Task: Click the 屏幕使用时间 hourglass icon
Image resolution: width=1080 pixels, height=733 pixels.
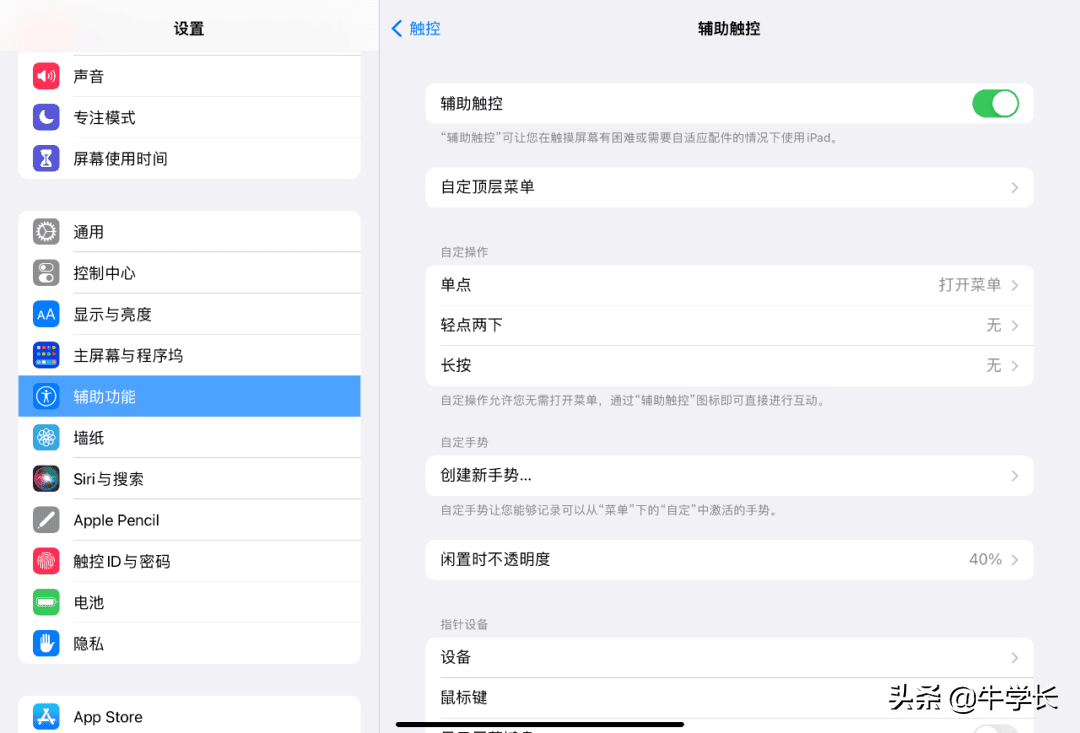Action: 46,158
